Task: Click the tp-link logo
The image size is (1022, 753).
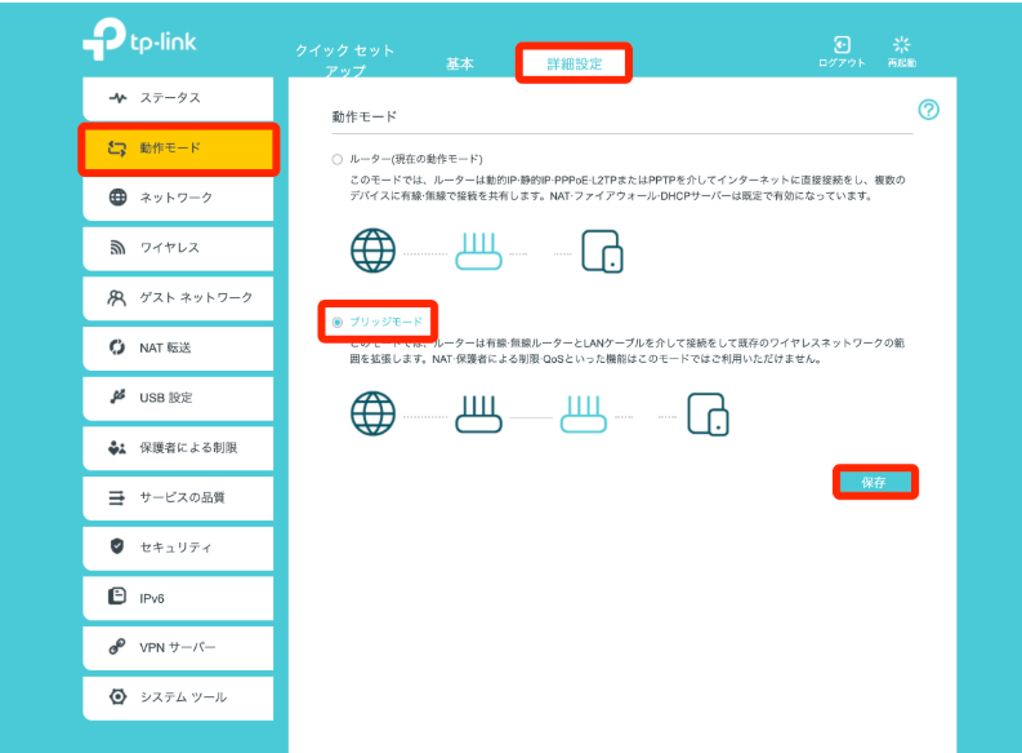Action: (139, 41)
